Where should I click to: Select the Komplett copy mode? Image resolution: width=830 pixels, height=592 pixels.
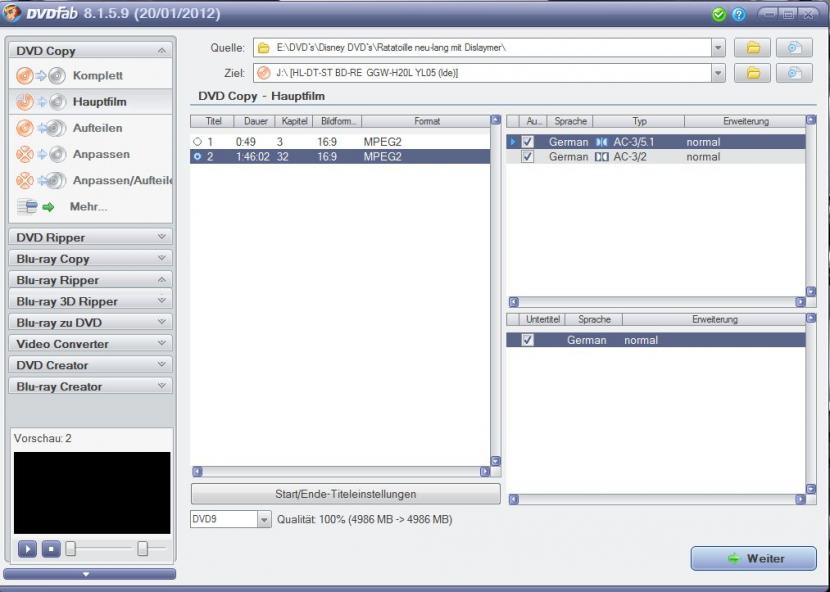(x=91, y=75)
